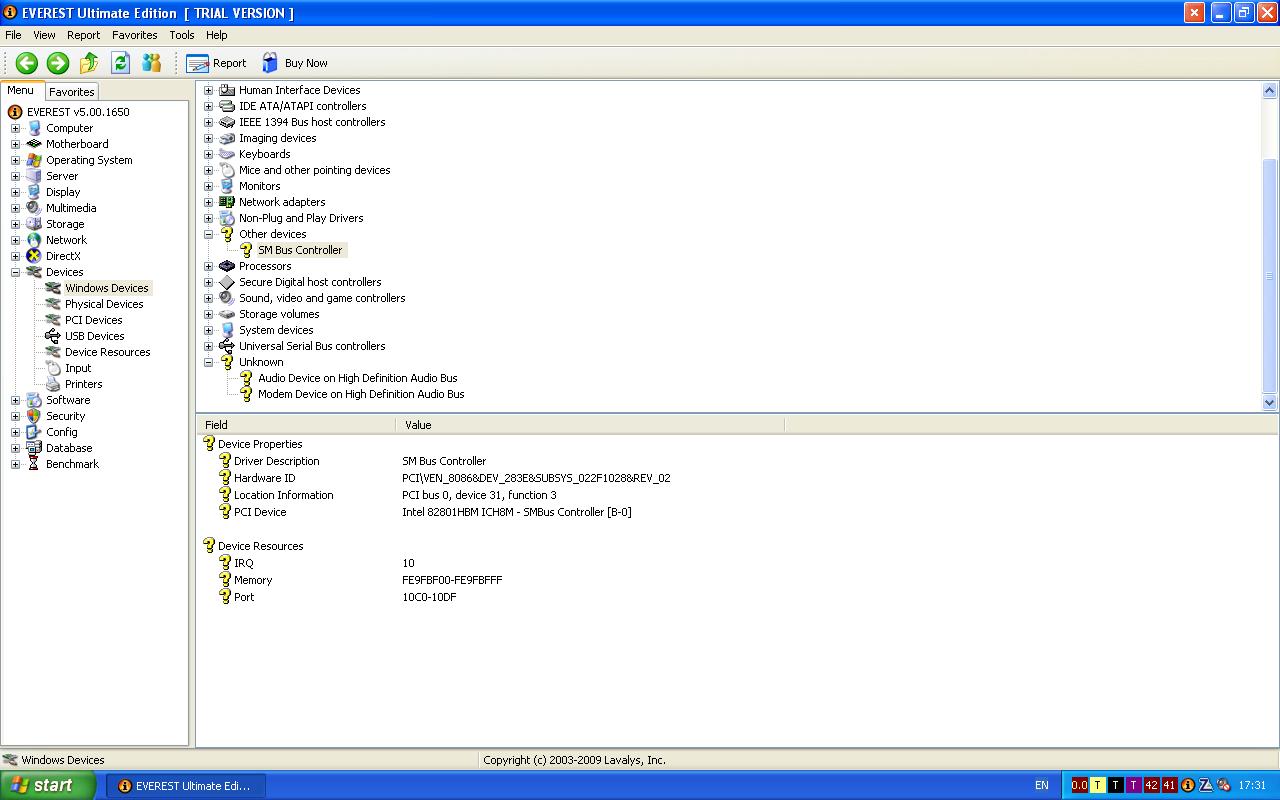
Task: Select the SM Bus Controller tree item
Action: coord(300,250)
